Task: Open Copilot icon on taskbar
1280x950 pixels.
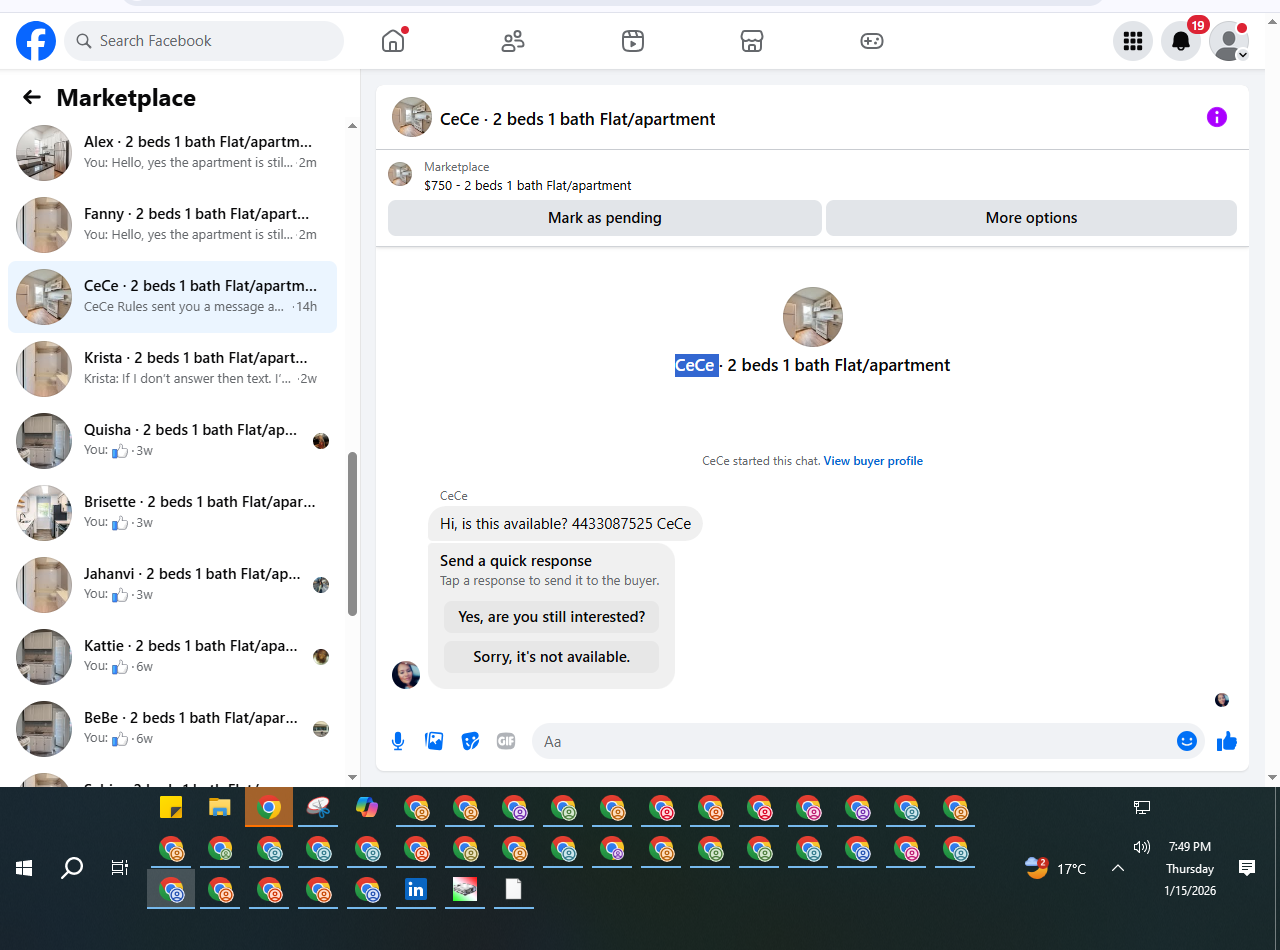Action: click(x=367, y=807)
